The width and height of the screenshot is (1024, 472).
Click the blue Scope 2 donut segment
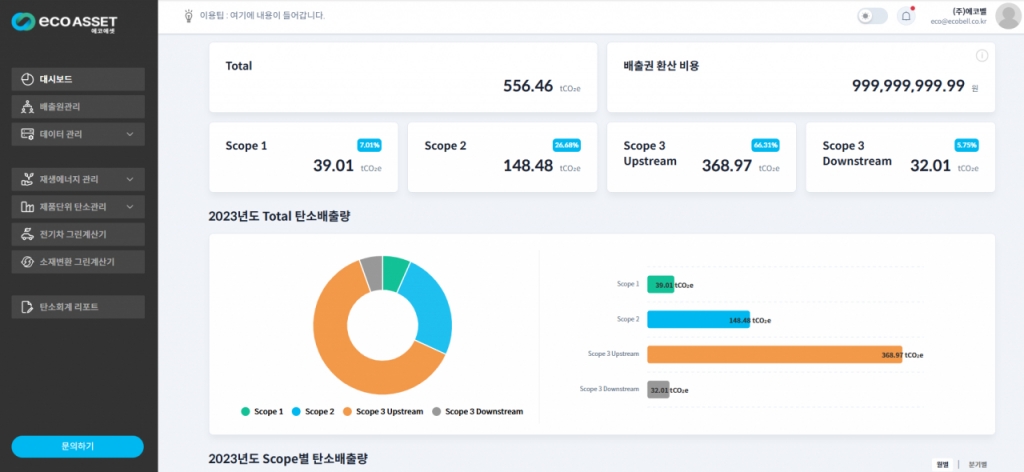click(x=429, y=307)
